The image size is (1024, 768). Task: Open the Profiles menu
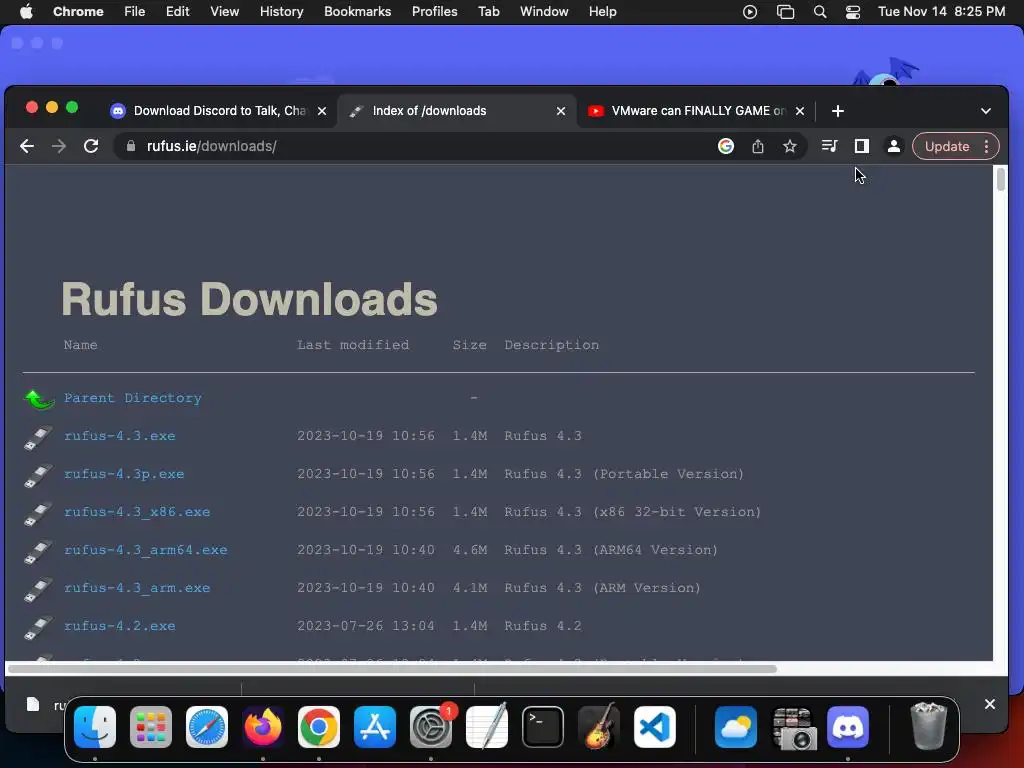point(434,12)
